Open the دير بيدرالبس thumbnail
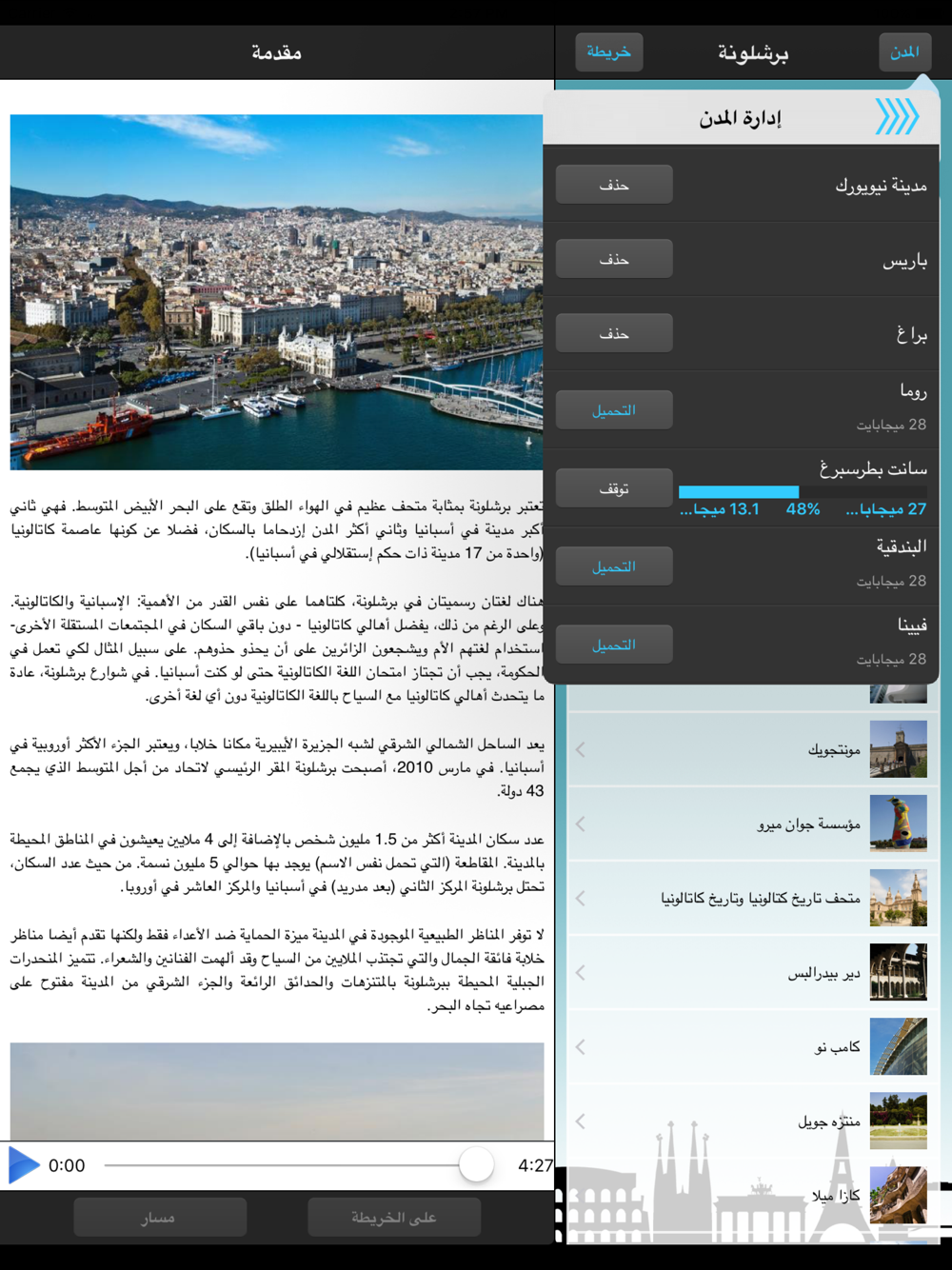 (898, 972)
